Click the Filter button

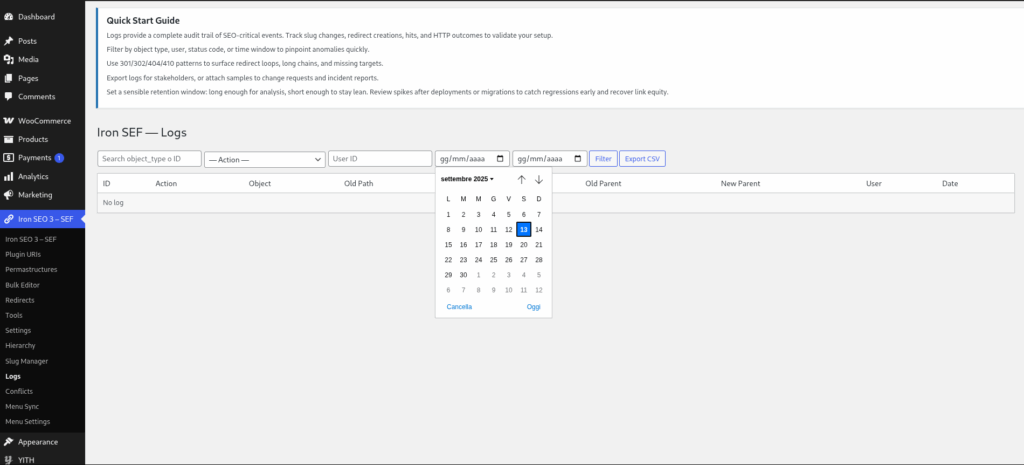tap(603, 159)
